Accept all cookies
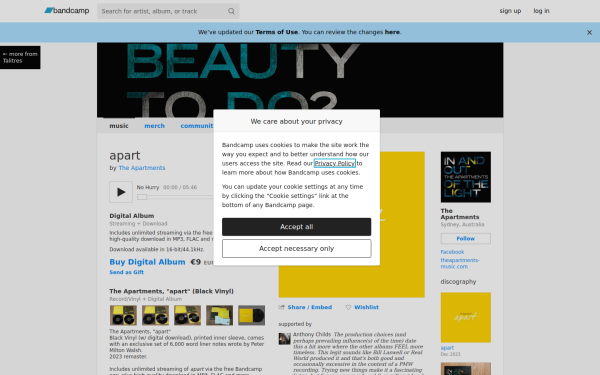 297,227
